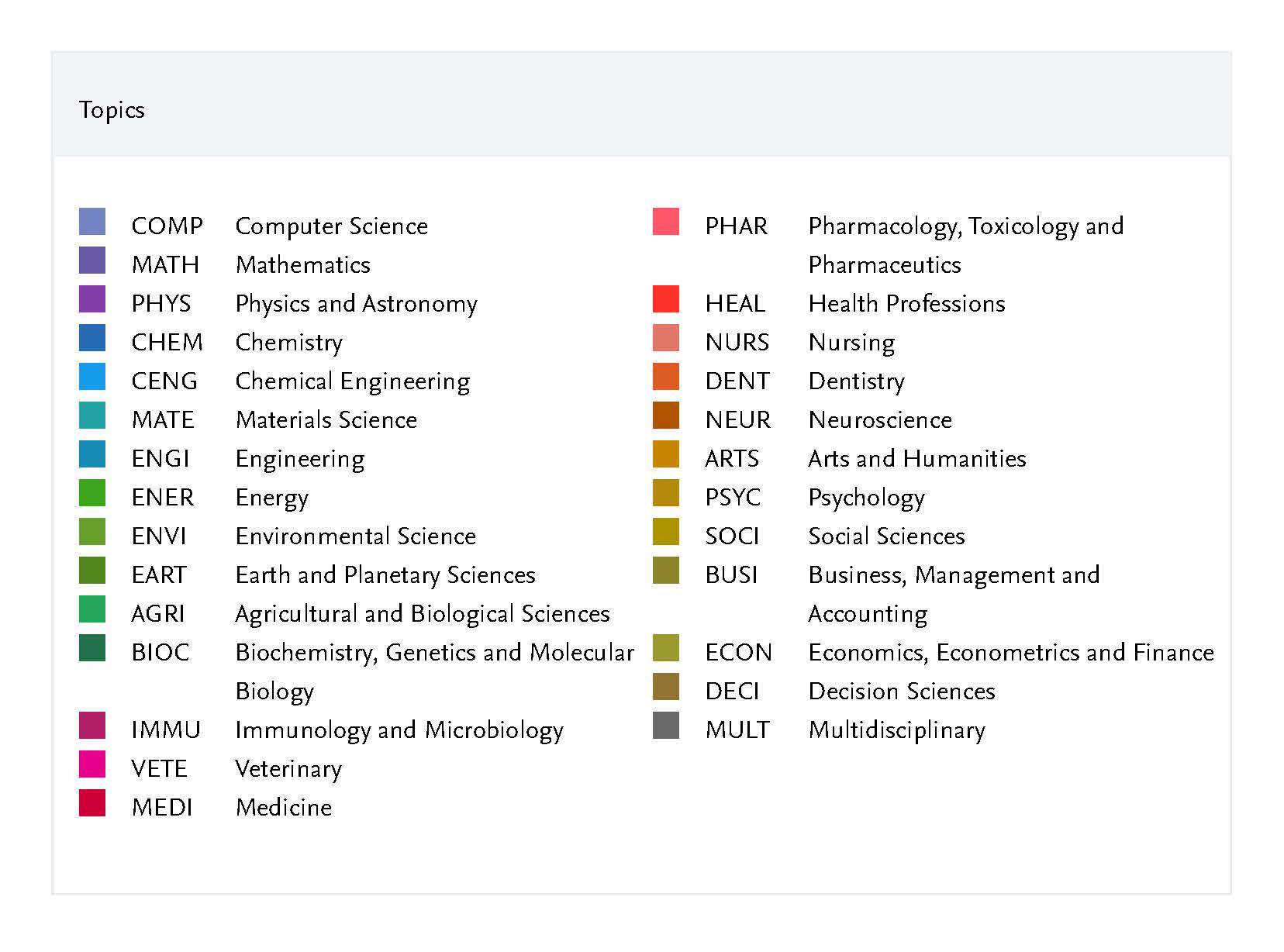This screenshot has height=952, width=1284.
Task: Pick the green Energy color square
Action: tap(92, 493)
